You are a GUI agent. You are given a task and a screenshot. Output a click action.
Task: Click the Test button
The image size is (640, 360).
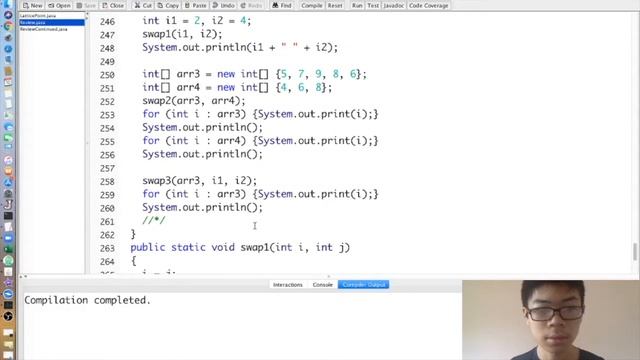coord(373,5)
